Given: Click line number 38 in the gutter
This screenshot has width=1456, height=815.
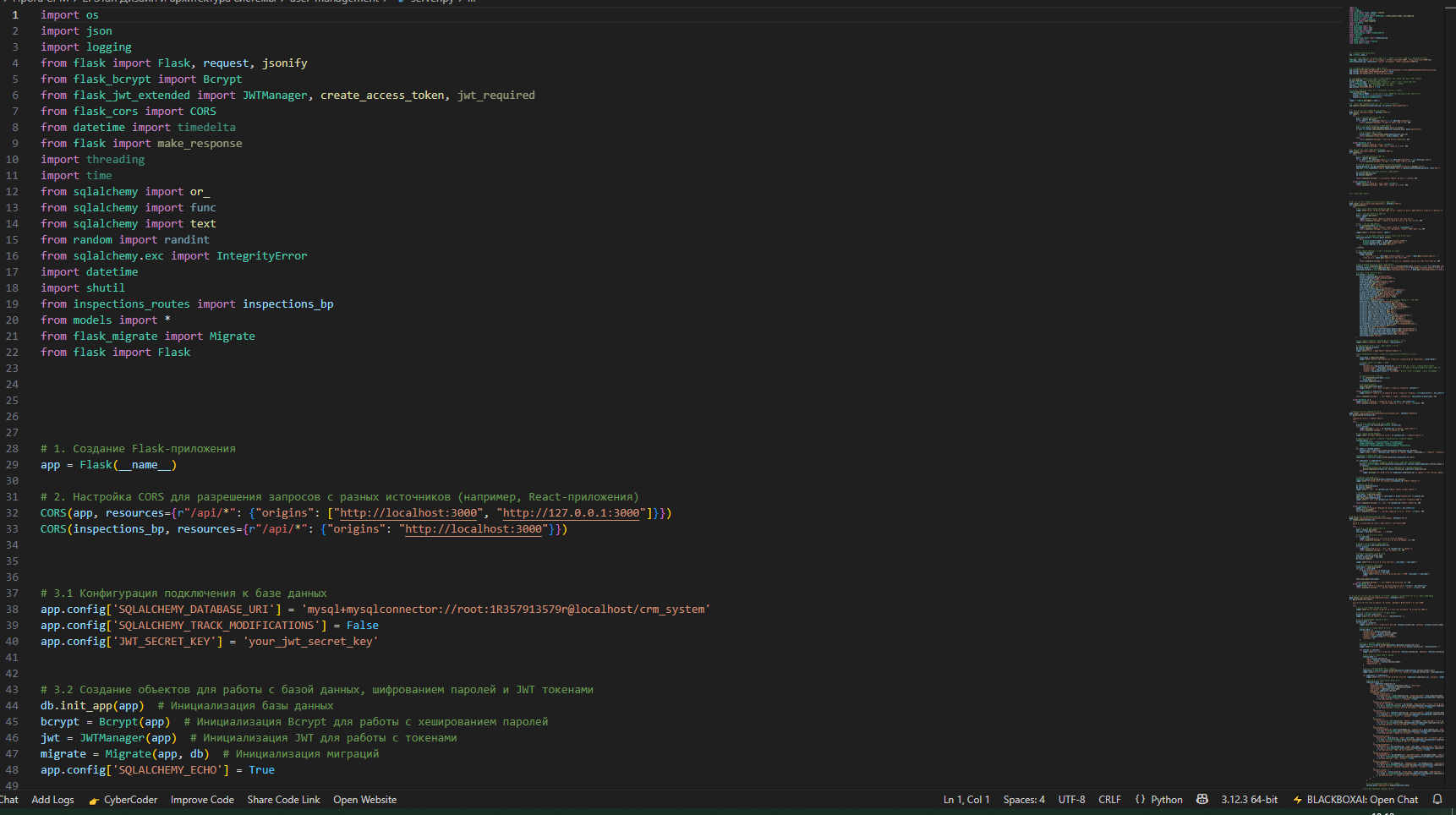Looking at the screenshot, I should tap(12, 610).
